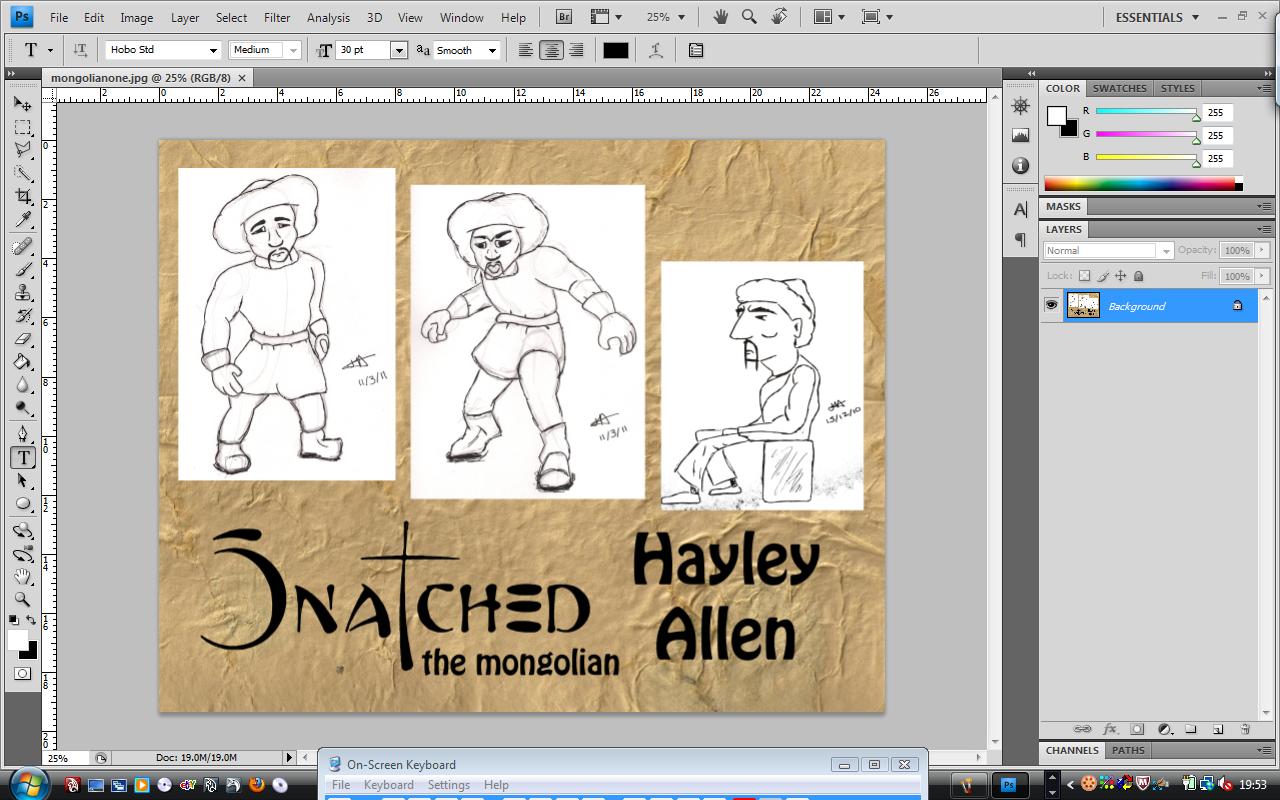Image resolution: width=1280 pixels, height=800 pixels.
Task: Click the Background layer thumbnail
Action: point(1083,305)
